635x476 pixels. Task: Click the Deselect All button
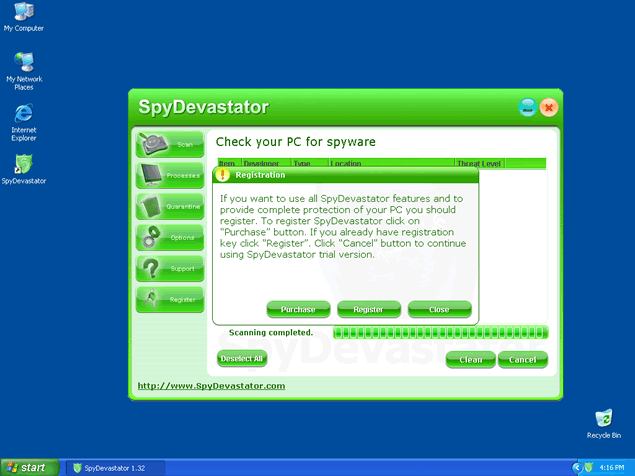(x=242, y=358)
